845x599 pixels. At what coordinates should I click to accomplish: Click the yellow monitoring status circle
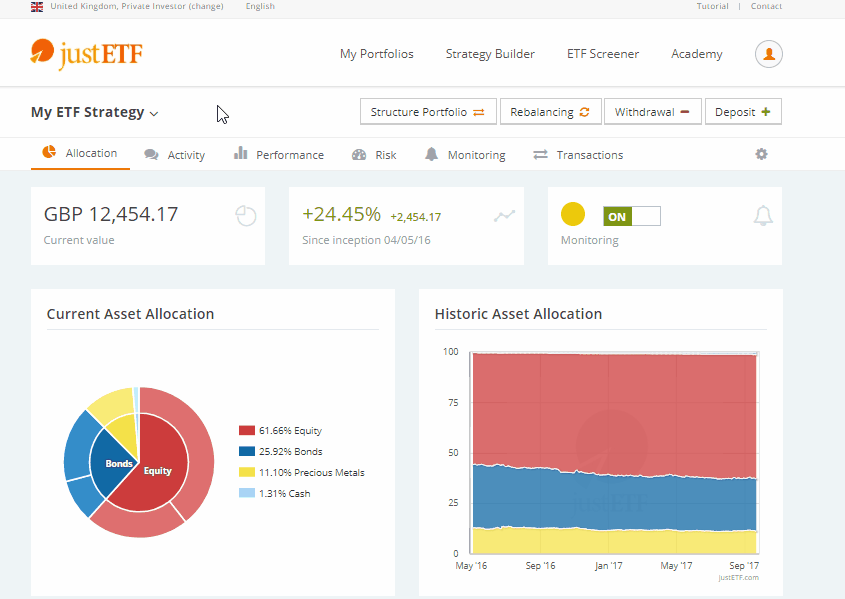[x=573, y=215]
